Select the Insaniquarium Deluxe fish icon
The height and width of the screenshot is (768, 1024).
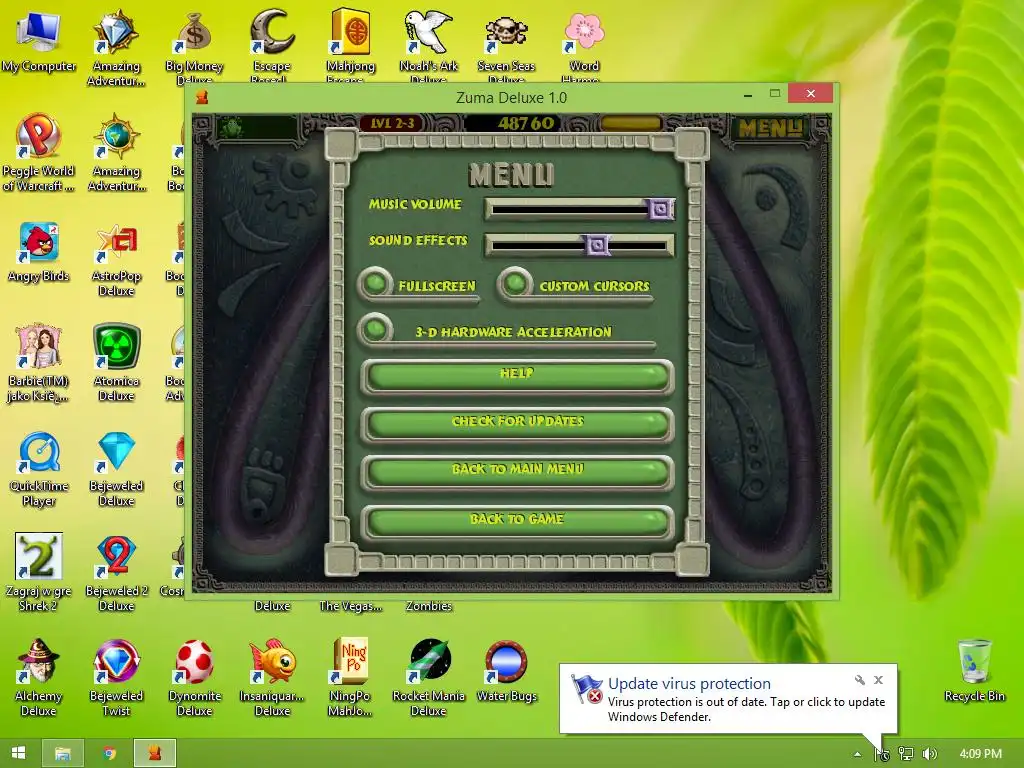[x=272, y=678]
